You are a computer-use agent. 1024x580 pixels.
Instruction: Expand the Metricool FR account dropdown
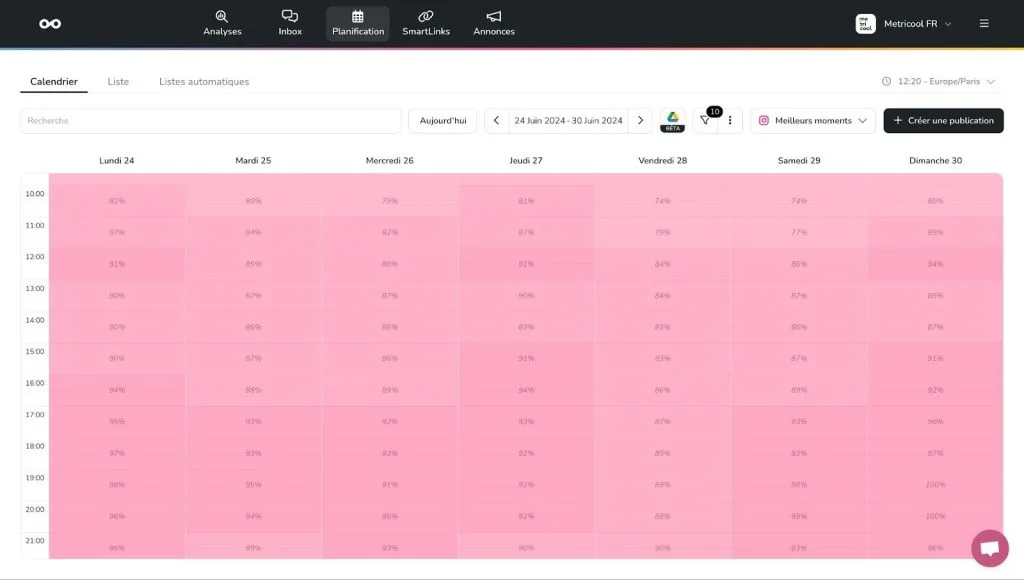point(905,24)
